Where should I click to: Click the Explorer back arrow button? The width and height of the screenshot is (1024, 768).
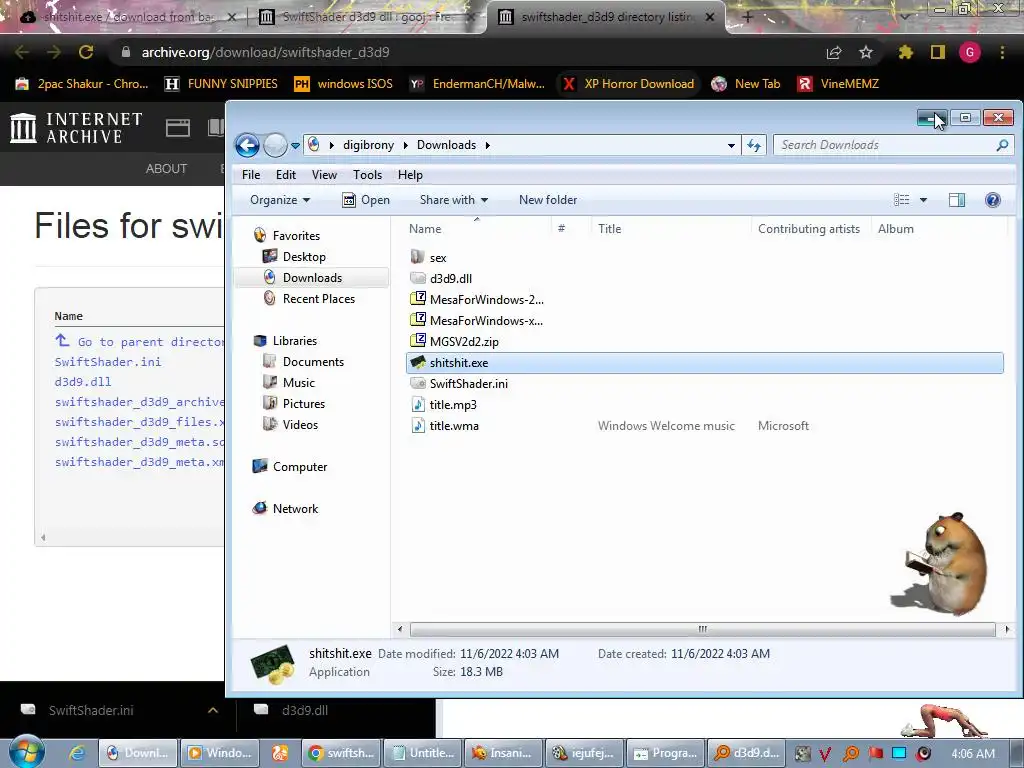coord(248,145)
